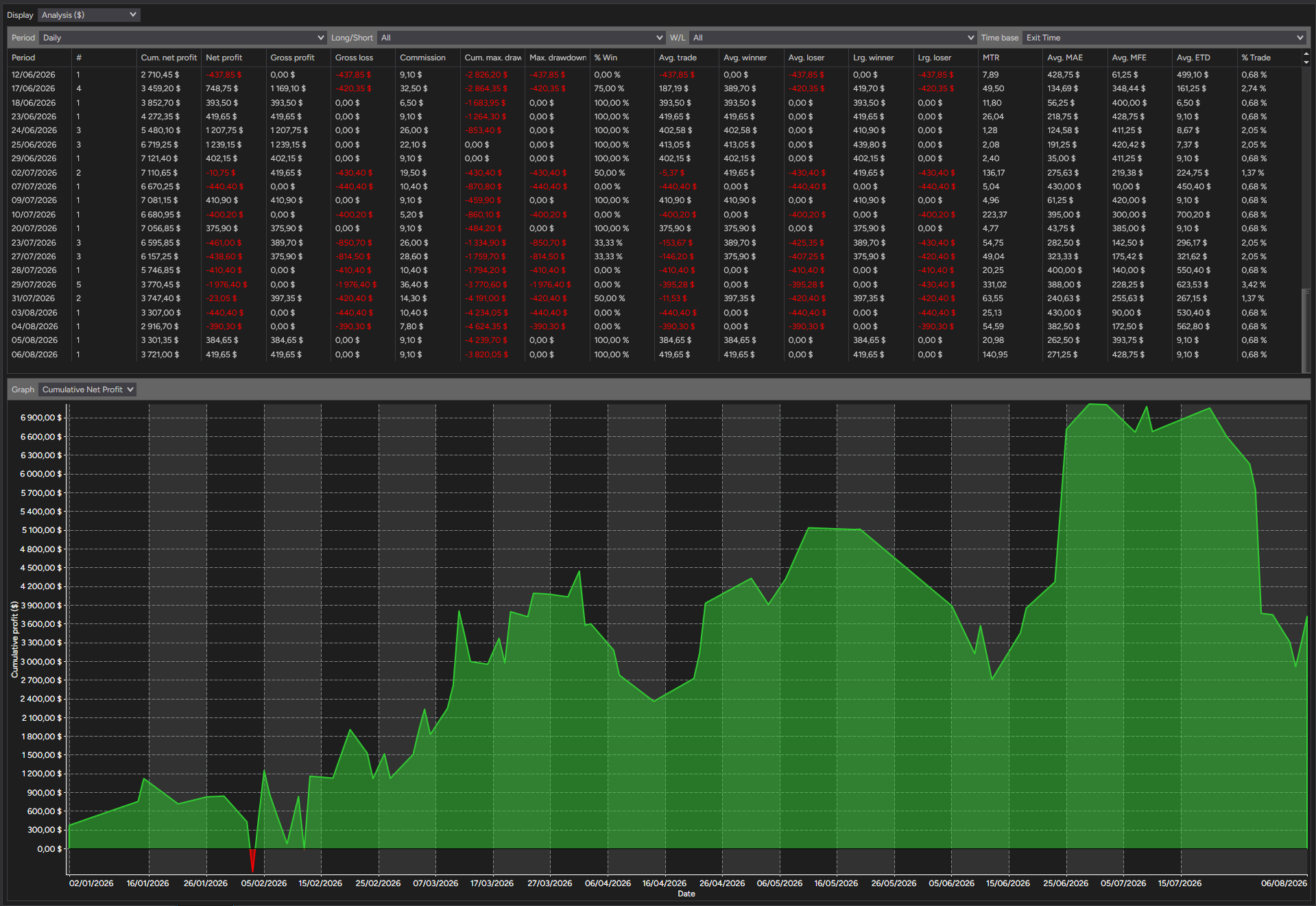Sort by the # column header

tap(104, 58)
